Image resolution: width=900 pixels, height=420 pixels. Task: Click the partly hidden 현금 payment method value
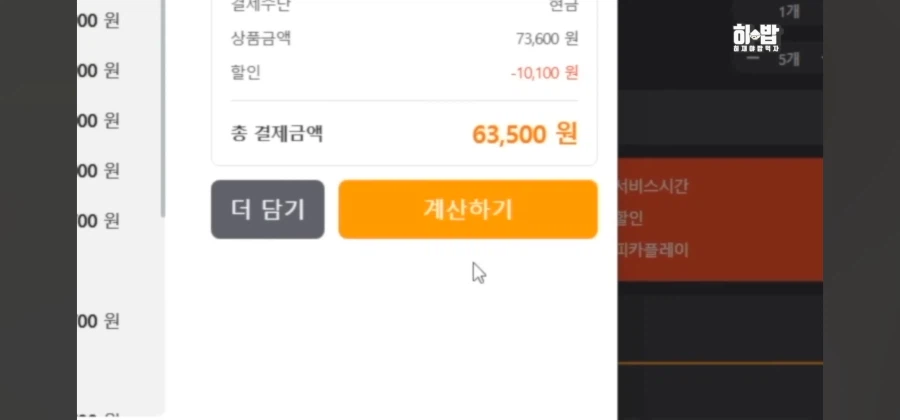[564, 6]
